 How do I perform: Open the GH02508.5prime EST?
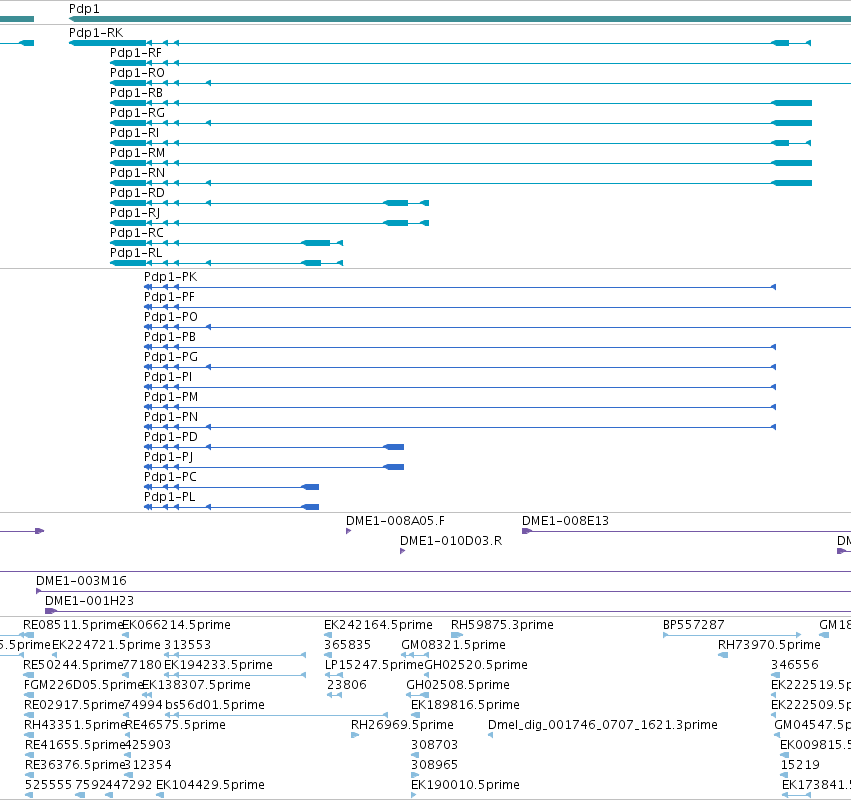(x=458, y=685)
